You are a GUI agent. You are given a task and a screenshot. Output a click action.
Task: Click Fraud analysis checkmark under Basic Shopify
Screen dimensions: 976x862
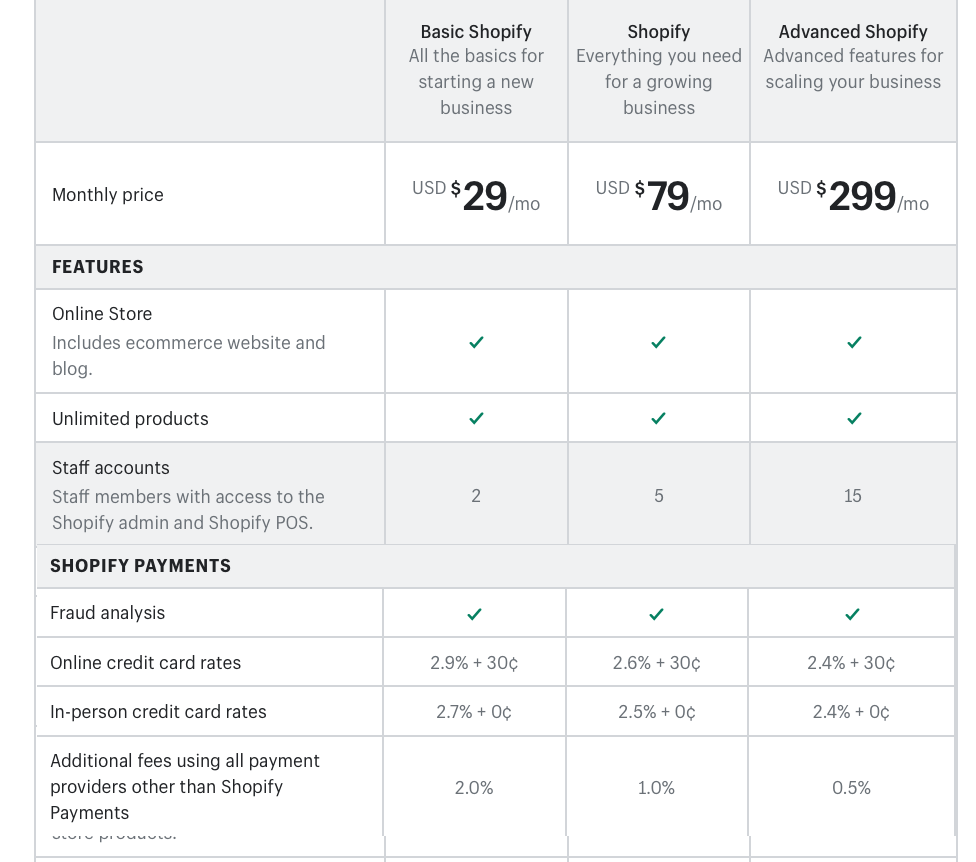474,614
